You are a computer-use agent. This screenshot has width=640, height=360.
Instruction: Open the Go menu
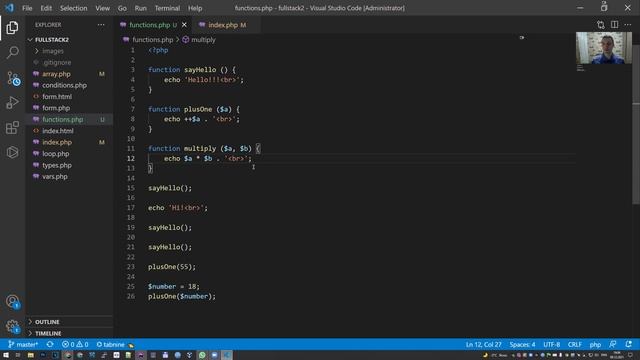pos(122,8)
